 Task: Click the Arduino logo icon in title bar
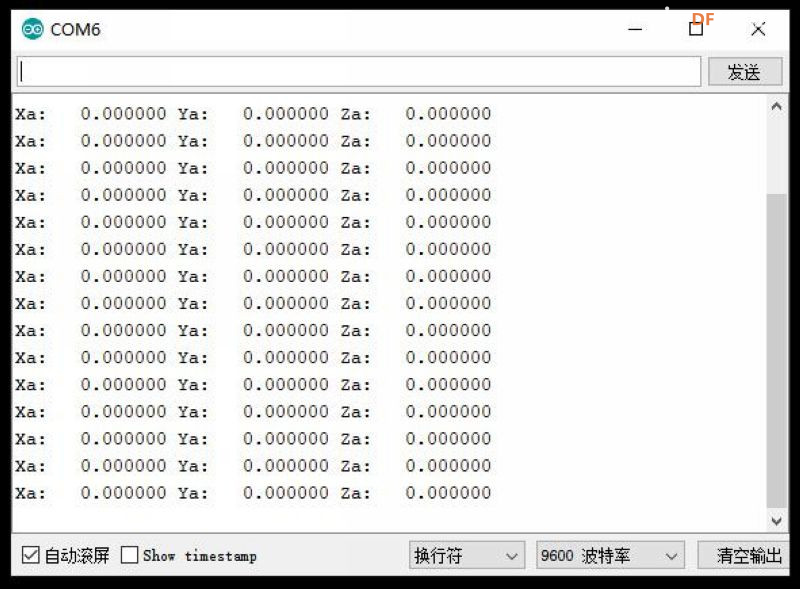[33, 29]
